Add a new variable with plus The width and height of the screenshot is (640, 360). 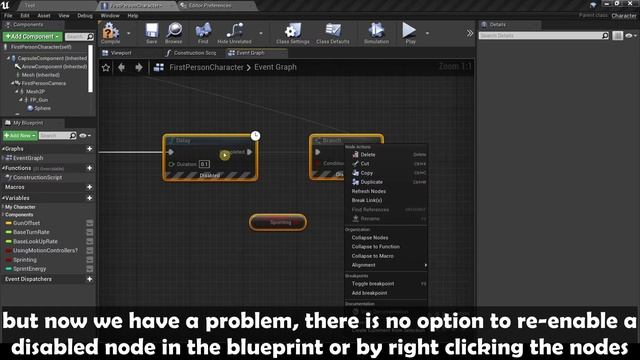click(x=89, y=198)
